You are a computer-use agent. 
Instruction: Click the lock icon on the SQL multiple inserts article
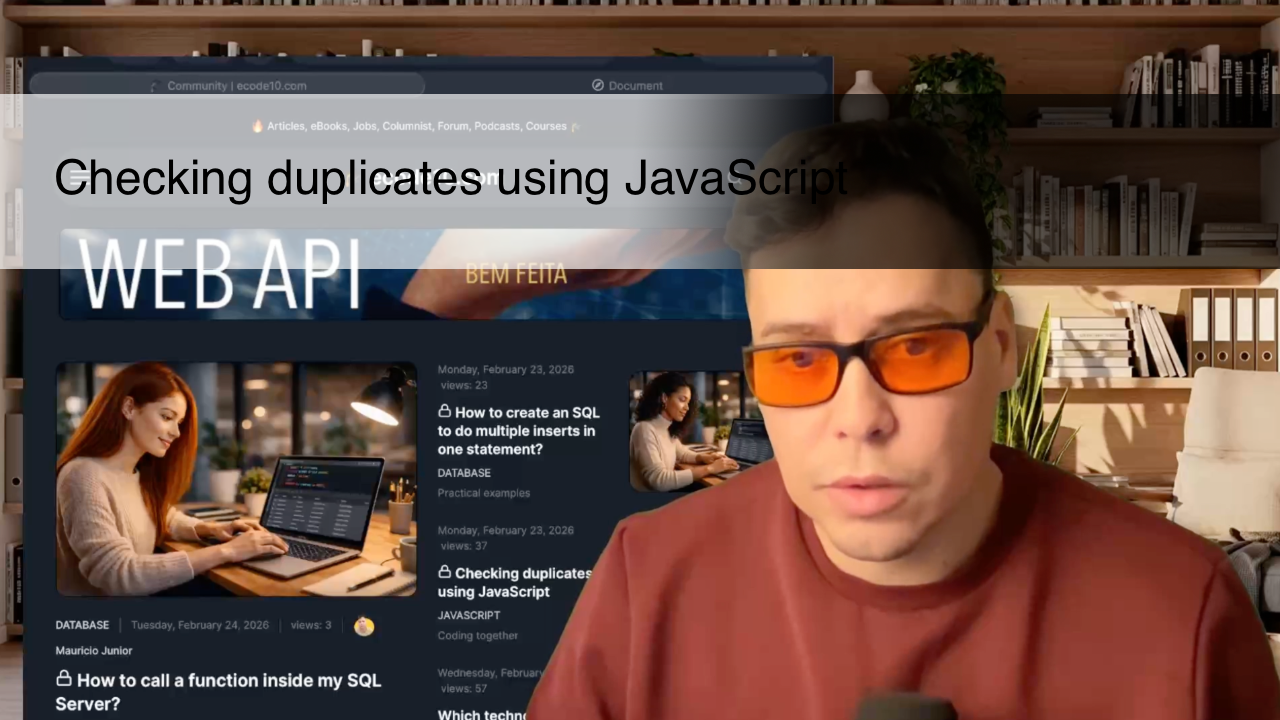[444, 412]
